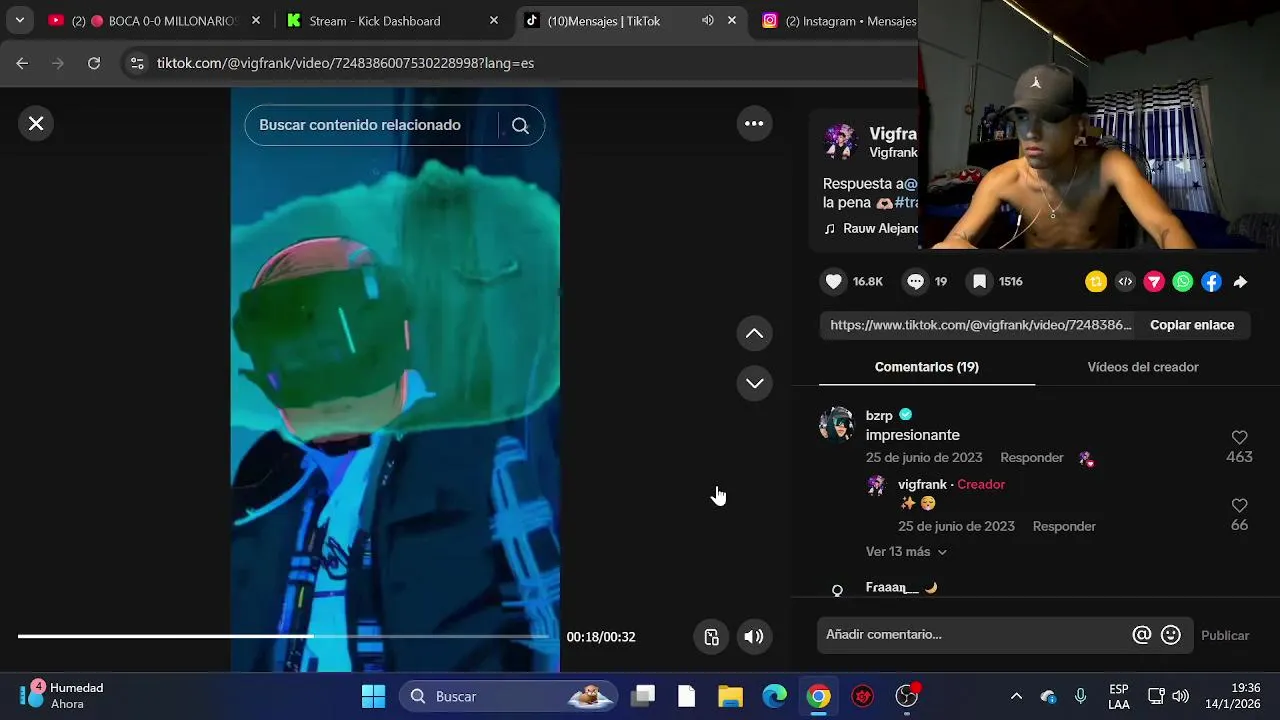The image size is (1280, 720).
Task: Switch to Comentarios (19) tab
Action: [927, 367]
